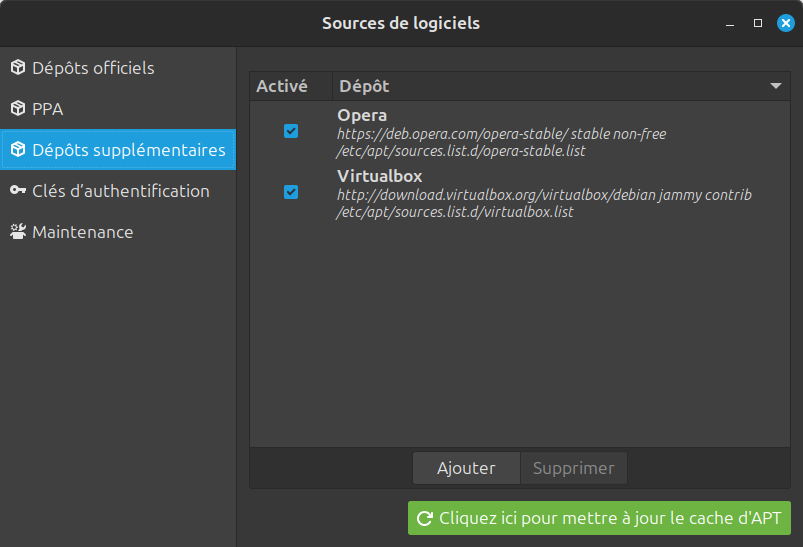Open the Dépôts officiels section
The height and width of the screenshot is (547, 803).
tap(118, 68)
